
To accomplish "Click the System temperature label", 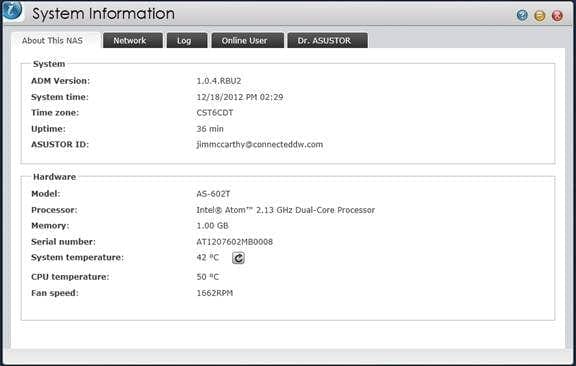I will 77,257.
